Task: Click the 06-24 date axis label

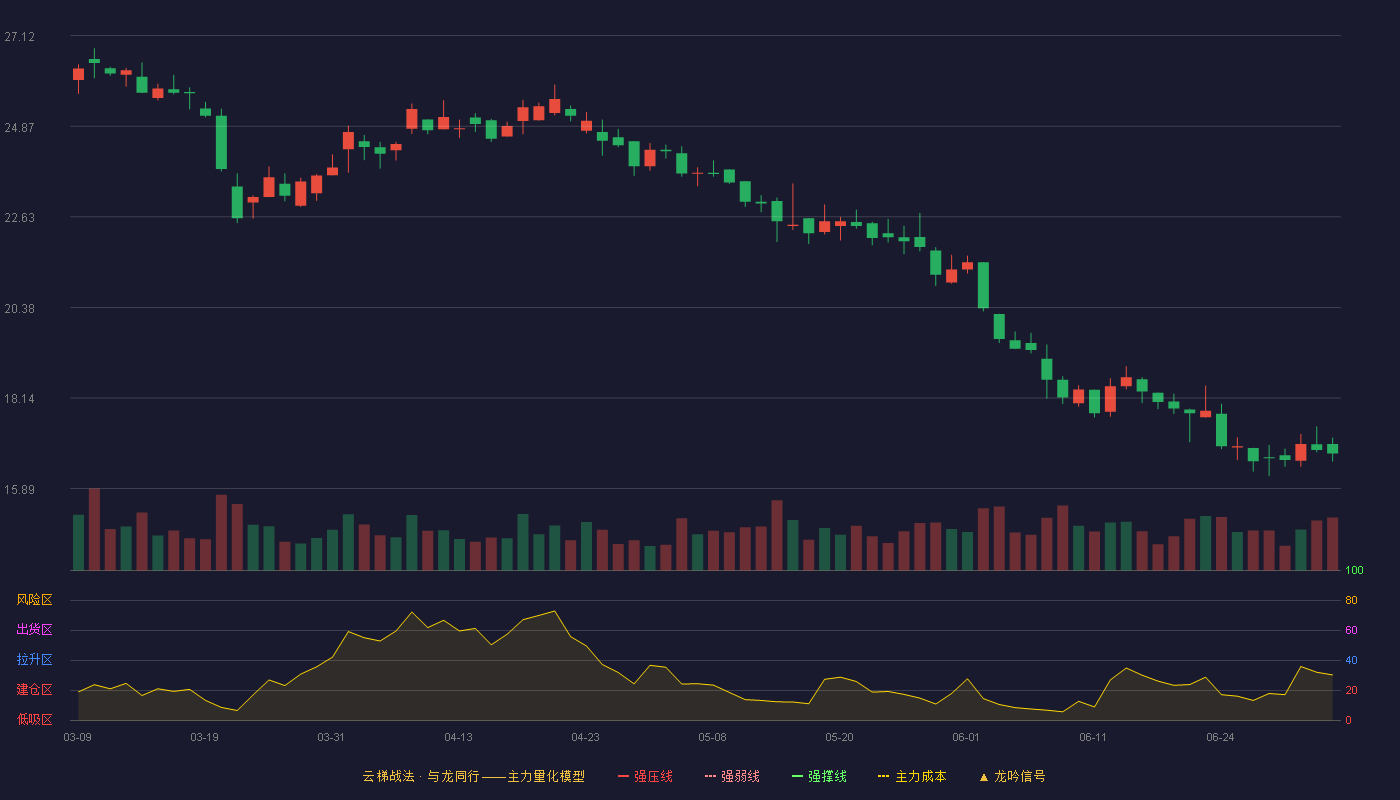Action: pyautogui.click(x=1220, y=737)
